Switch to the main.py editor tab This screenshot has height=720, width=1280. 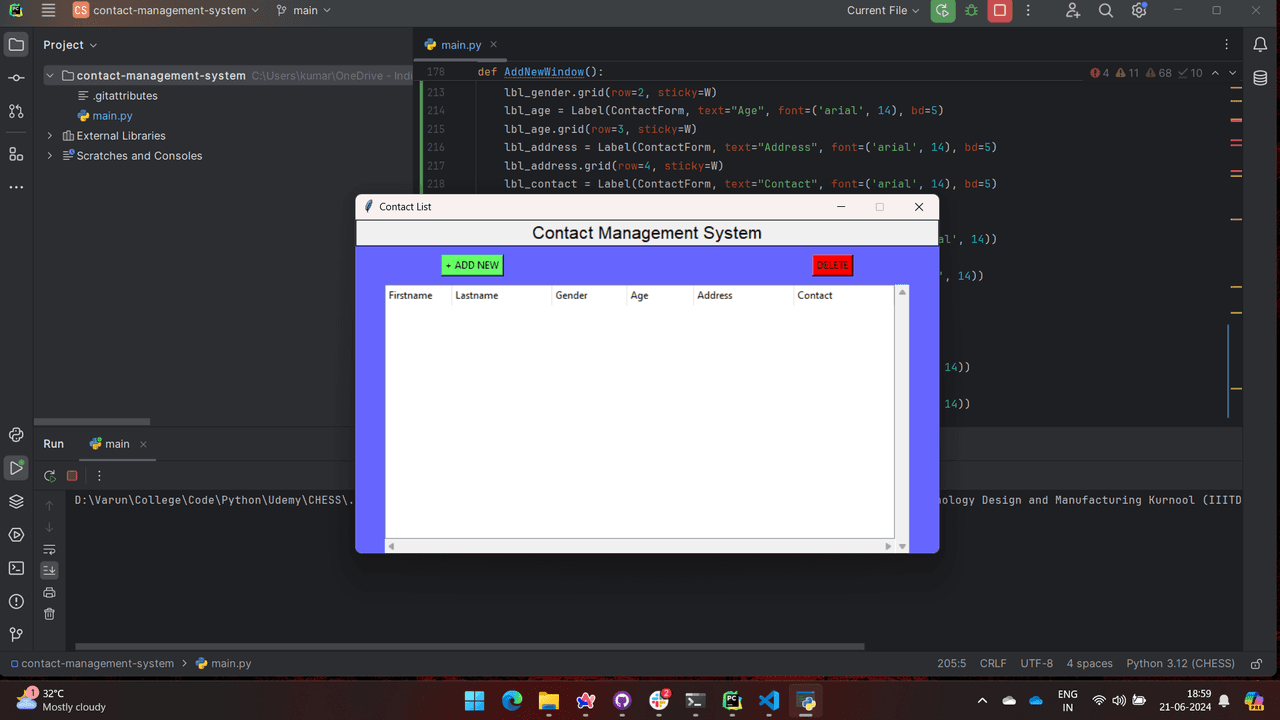[x=460, y=45]
